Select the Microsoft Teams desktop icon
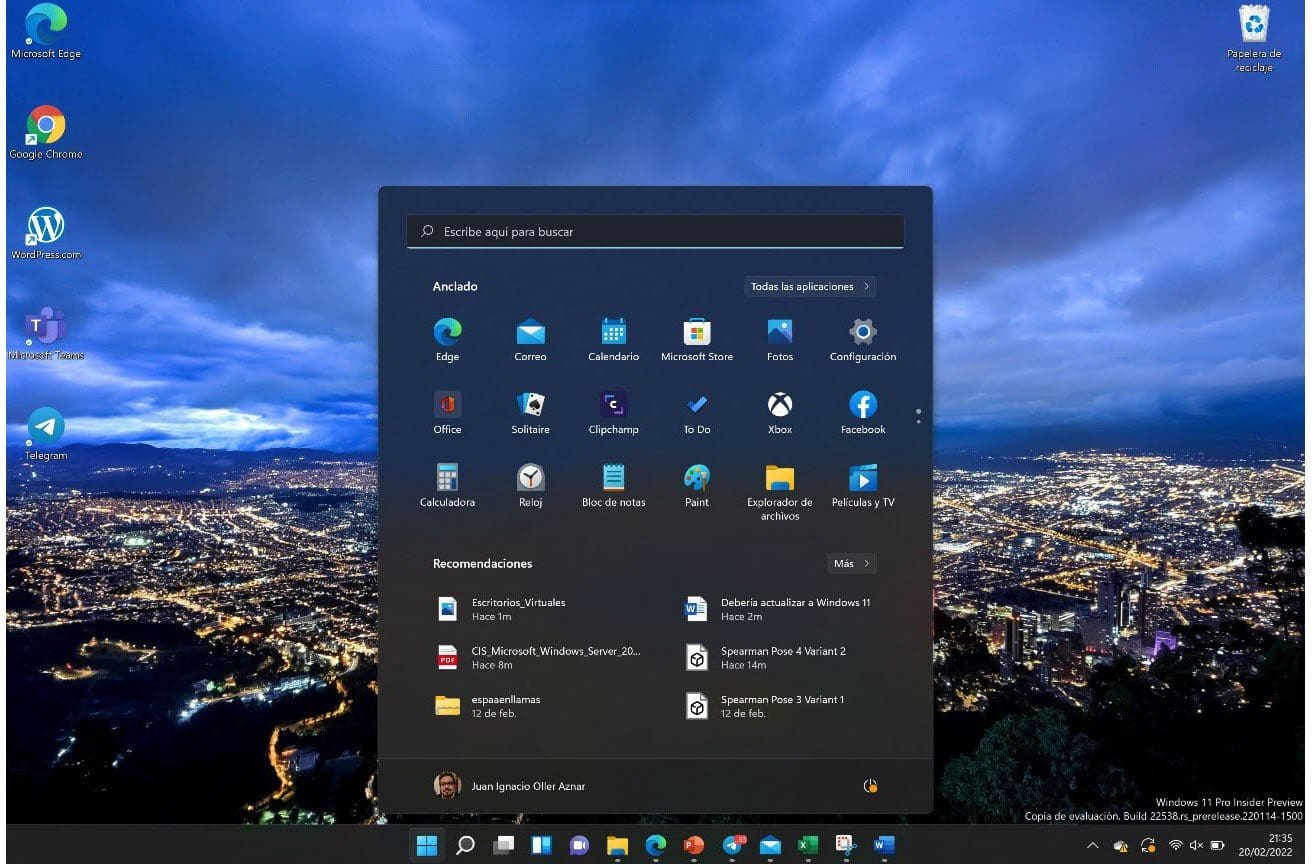The height and width of the screenshot is (864, 1314). point(46,334)
